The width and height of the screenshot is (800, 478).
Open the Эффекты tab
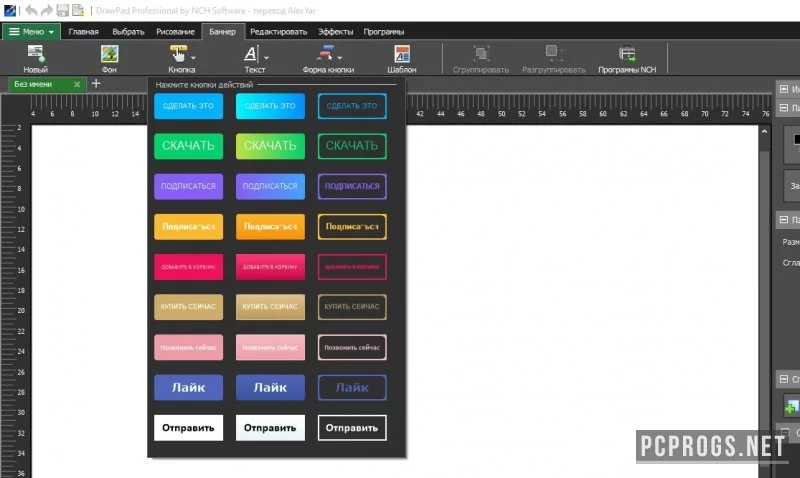[x=335, y=32]
